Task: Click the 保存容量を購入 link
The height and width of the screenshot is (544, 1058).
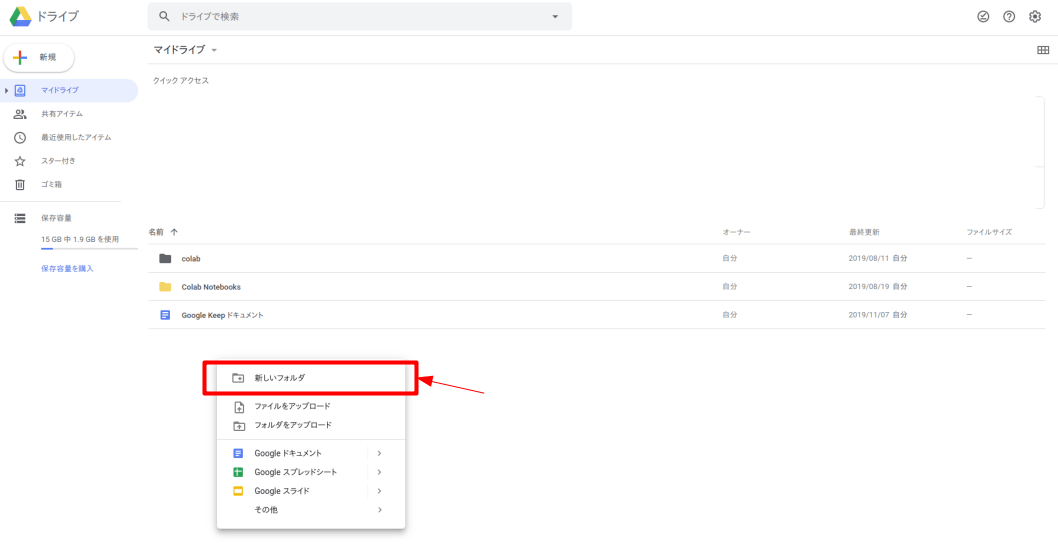Action: [67, 269]
